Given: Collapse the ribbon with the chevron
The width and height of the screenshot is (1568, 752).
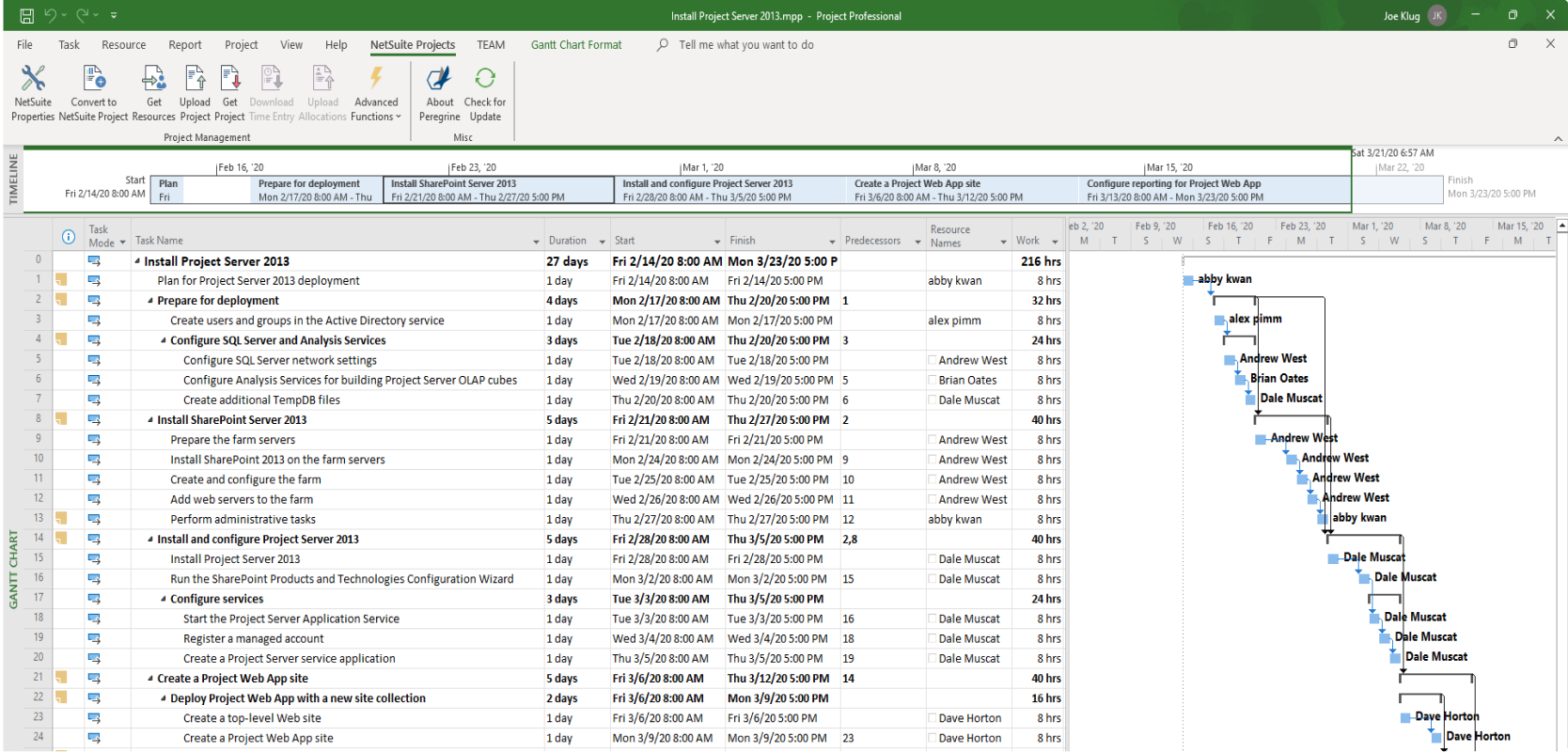Looking at the screenshot, I should (1558, 138).
